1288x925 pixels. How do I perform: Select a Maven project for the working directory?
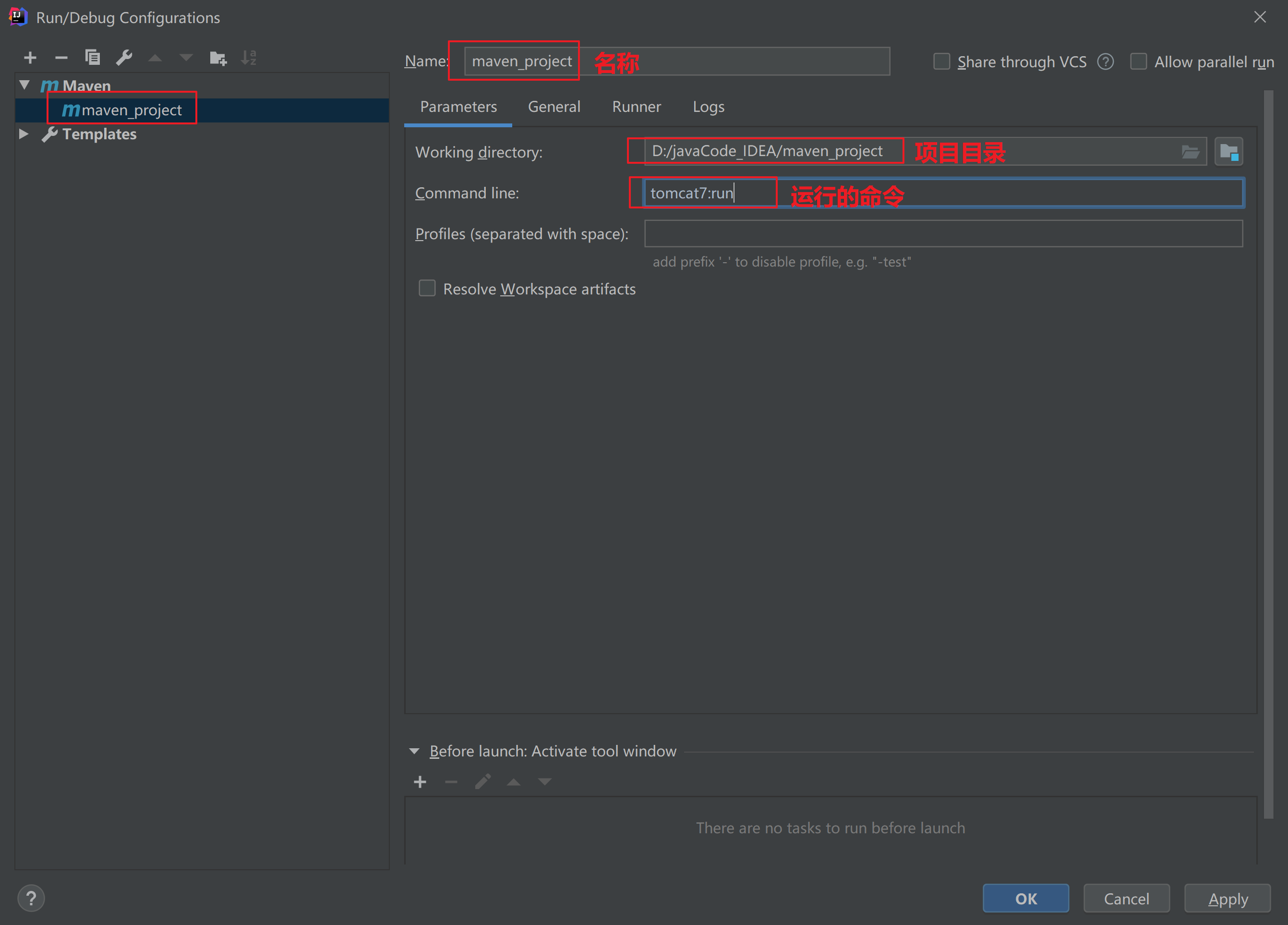pos(1229,152)
